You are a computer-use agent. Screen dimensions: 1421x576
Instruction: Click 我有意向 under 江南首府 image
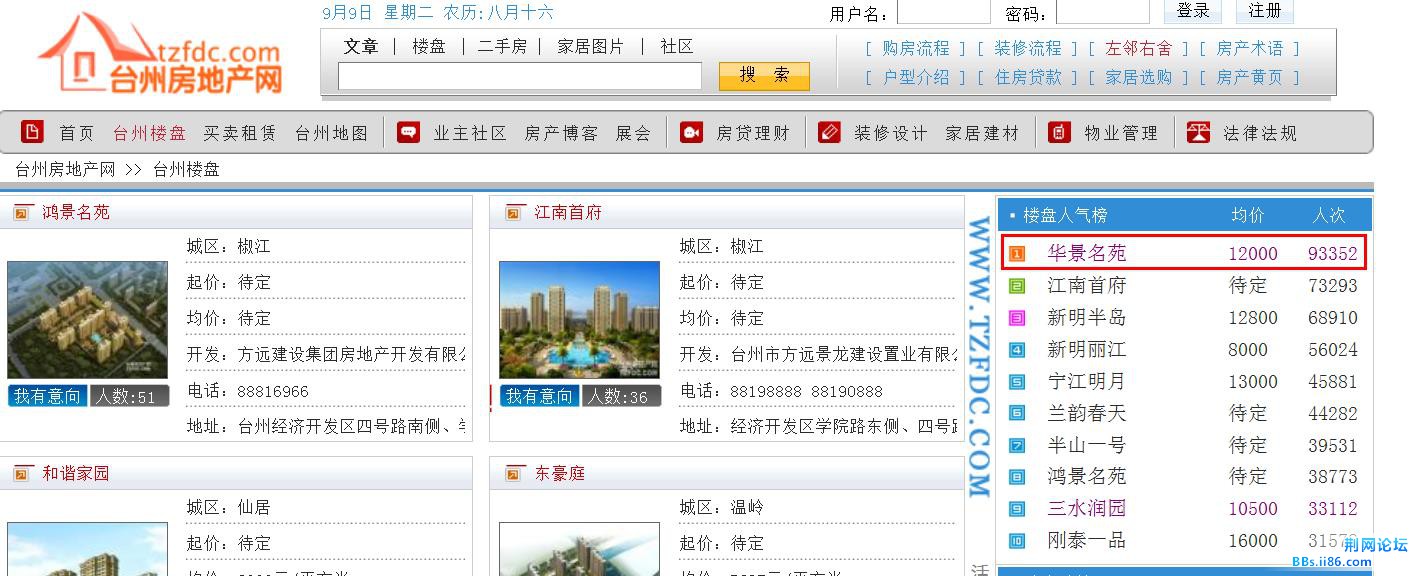pyautogui.click(x=539, y=396)
